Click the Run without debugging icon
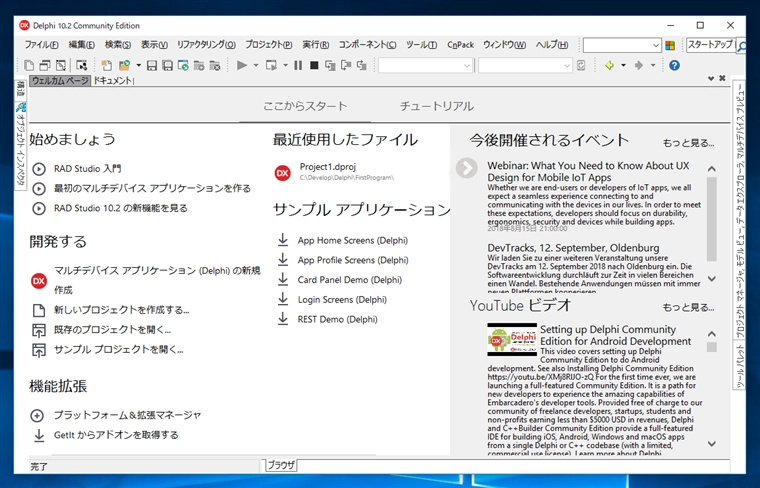 [x=271, y=65]
